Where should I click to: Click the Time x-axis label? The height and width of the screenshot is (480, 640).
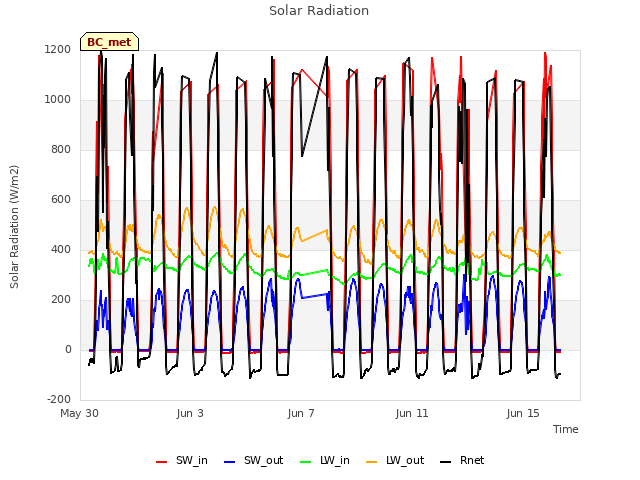[x=565, y=429]
